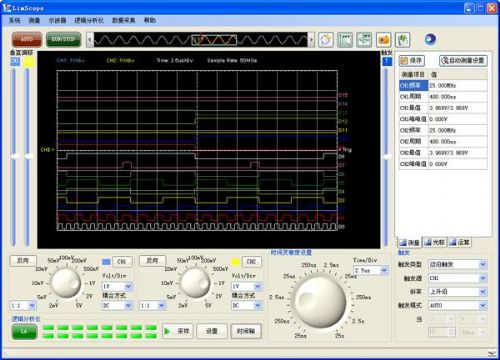500x360 pixels.
Task: Click the 自动测量设置 button
Action: pos(463,61)
